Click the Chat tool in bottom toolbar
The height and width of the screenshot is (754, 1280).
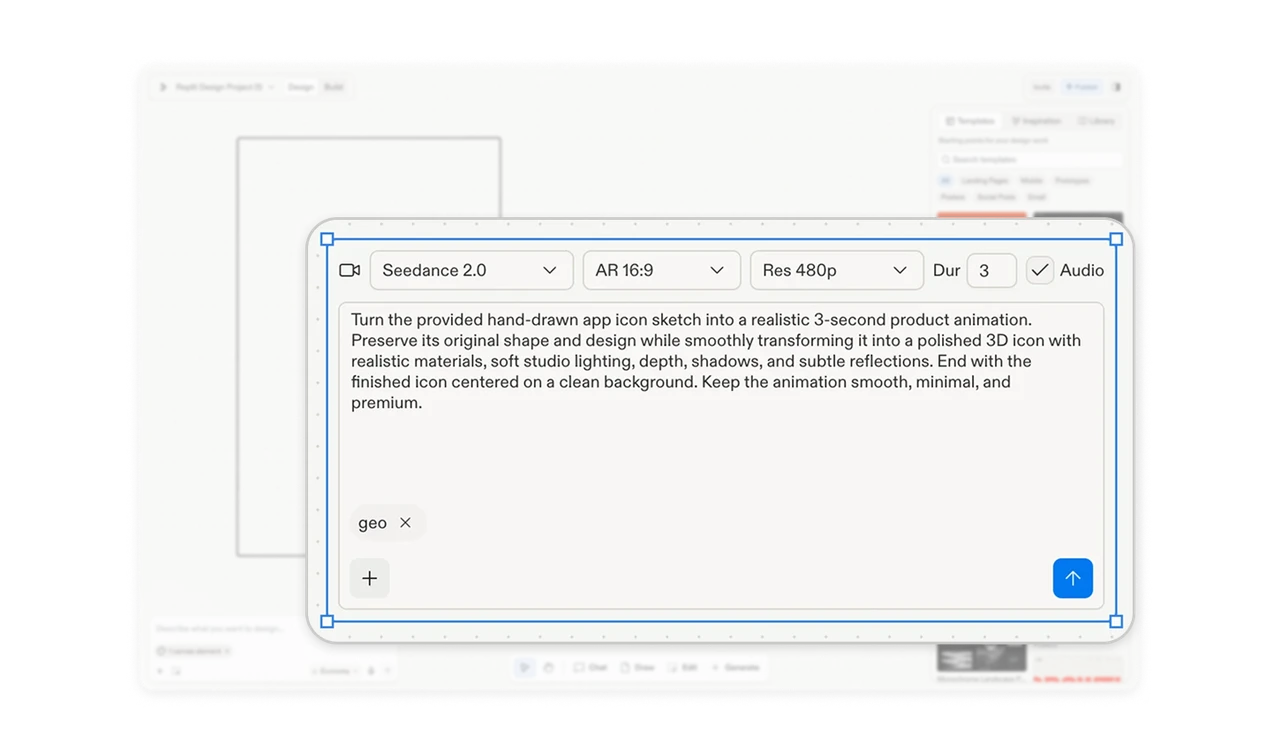point(590,667)
